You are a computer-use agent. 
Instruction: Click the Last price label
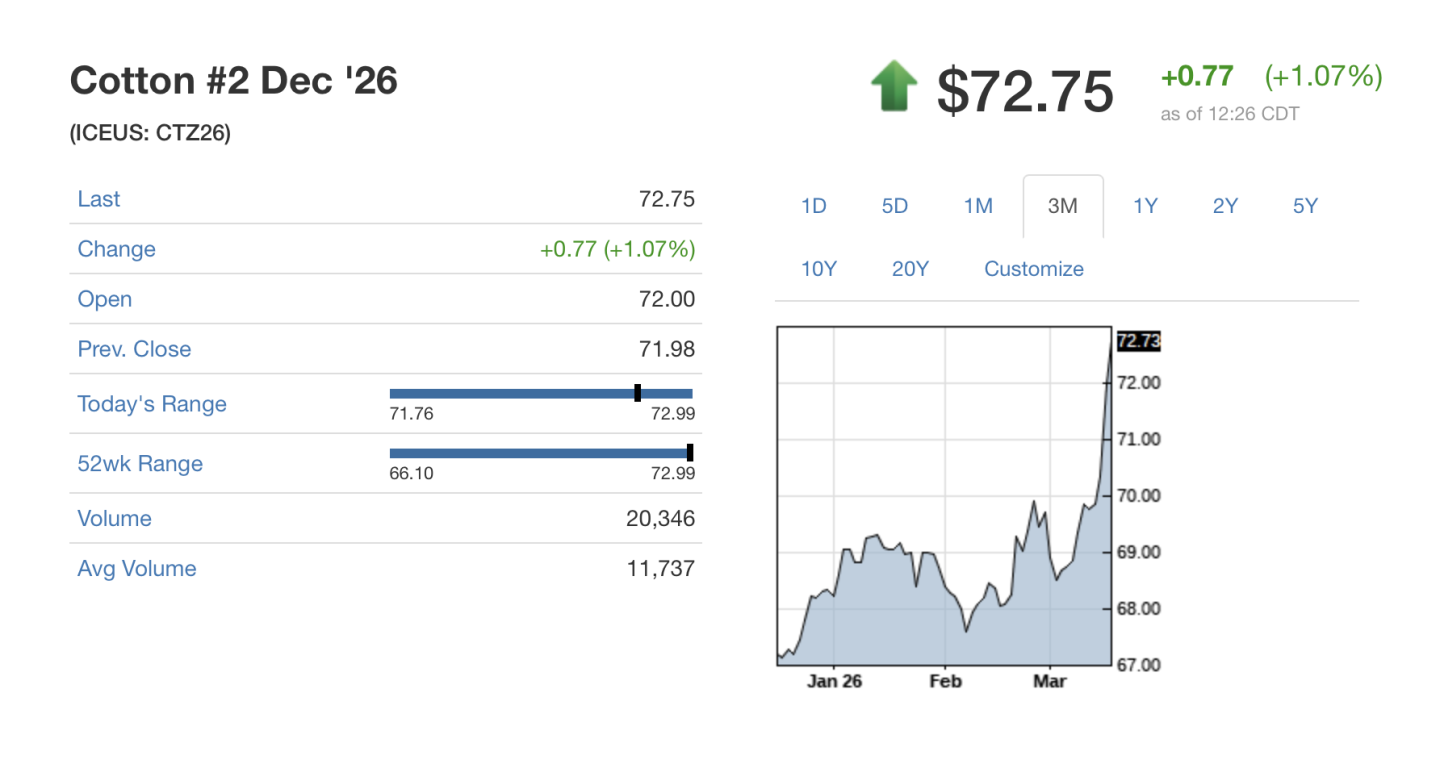point(99,199)
